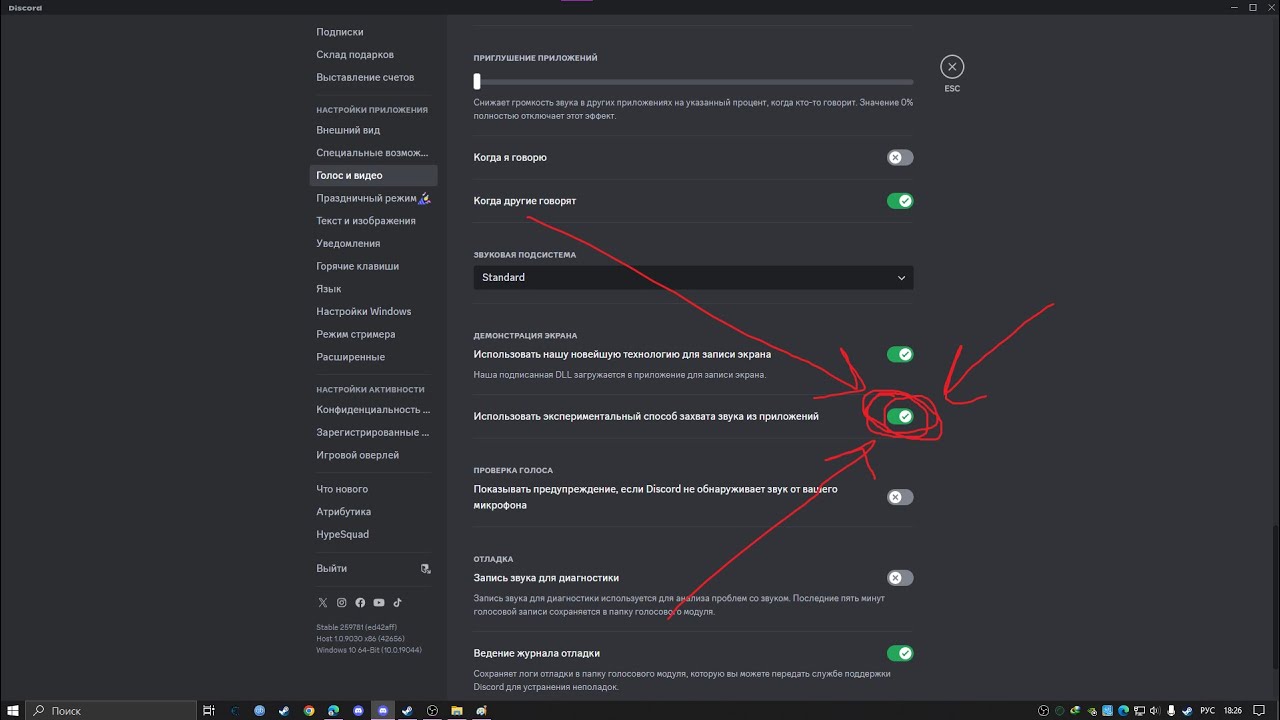
Task: Open Специальные возможности settings
Action: point(372,153)
